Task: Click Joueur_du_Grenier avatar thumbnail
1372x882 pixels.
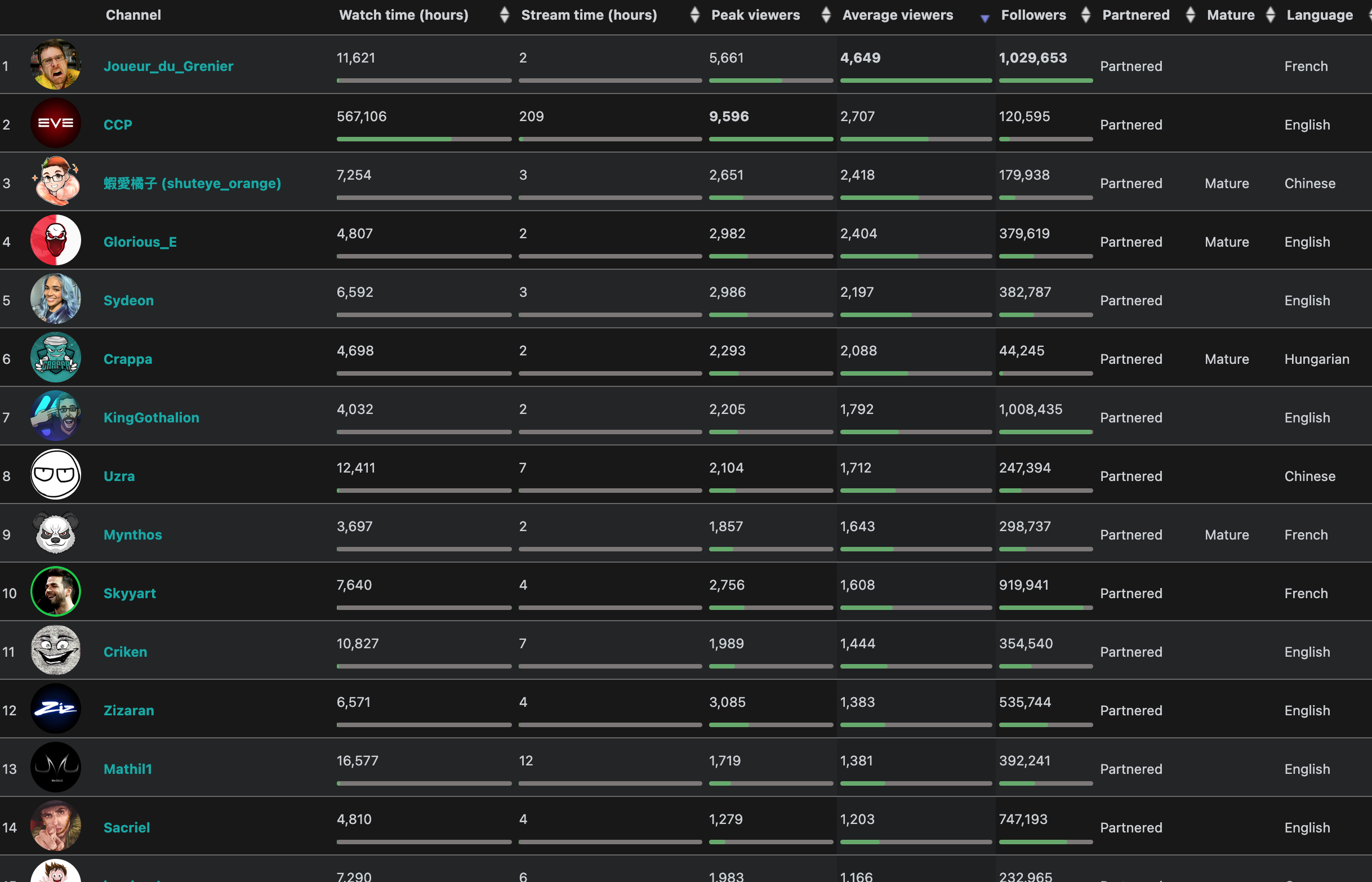Action: (x=56, y=64)
